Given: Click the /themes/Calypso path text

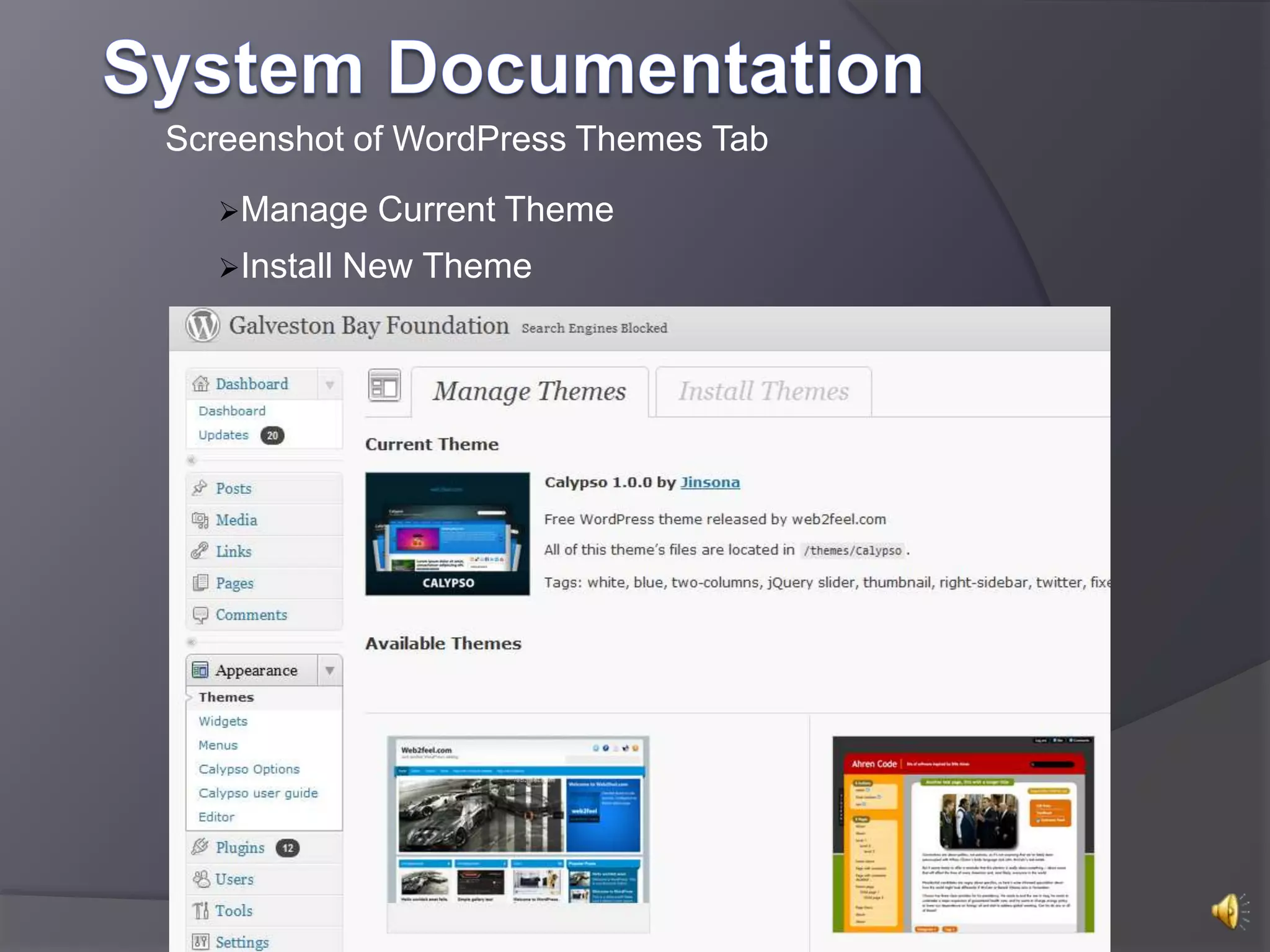Looking at the screenshot, I should coord(852,550).
